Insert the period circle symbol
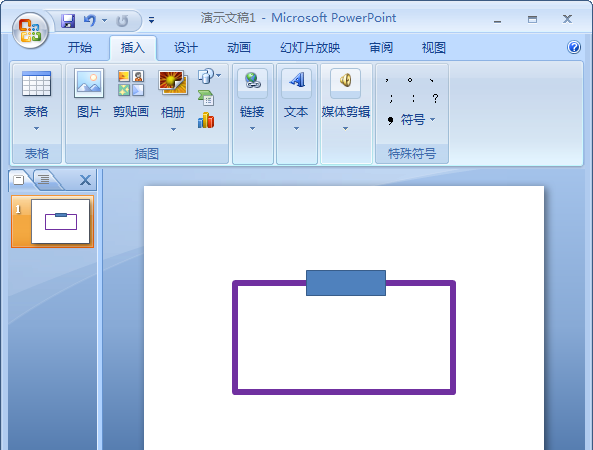Image resolution: width=593 pixels, height=450 pixels. click(x=410, y=80)
